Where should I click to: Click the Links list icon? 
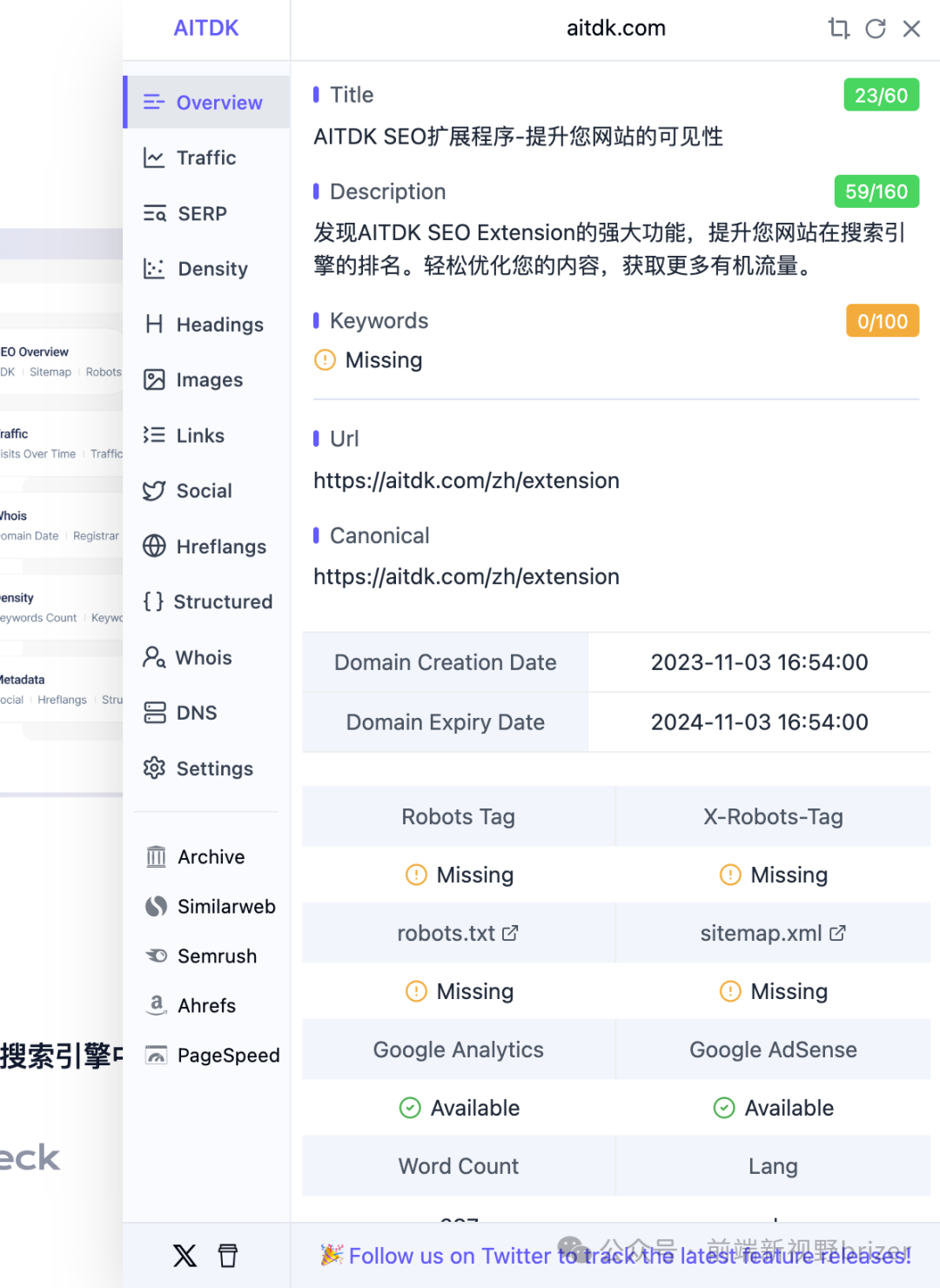[154, 435]
